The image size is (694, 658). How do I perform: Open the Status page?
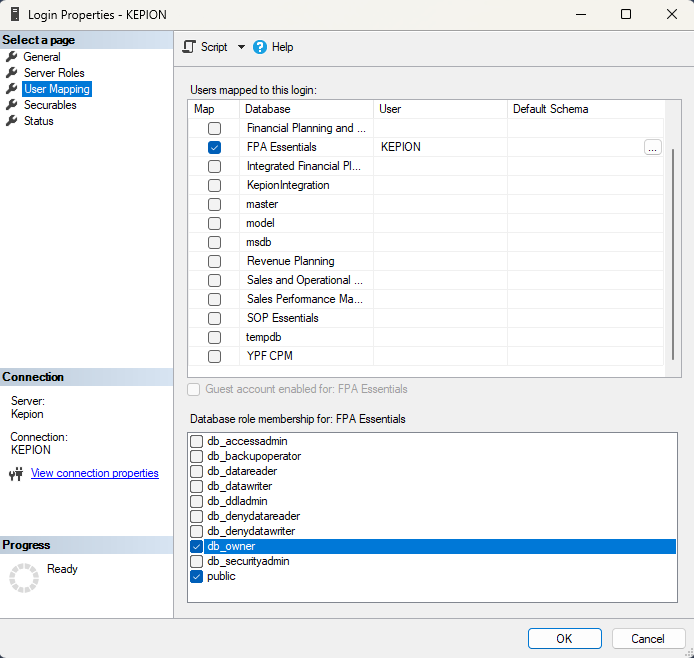[39, 121]
